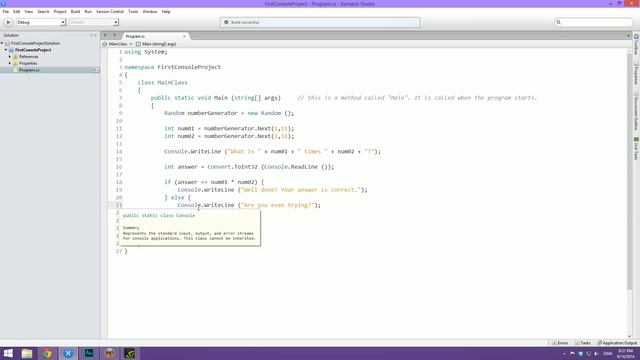Click on "namespace FirstConsoleProject" line
Viewport: 640px width, 360px height.
click(x=172, y=67)
